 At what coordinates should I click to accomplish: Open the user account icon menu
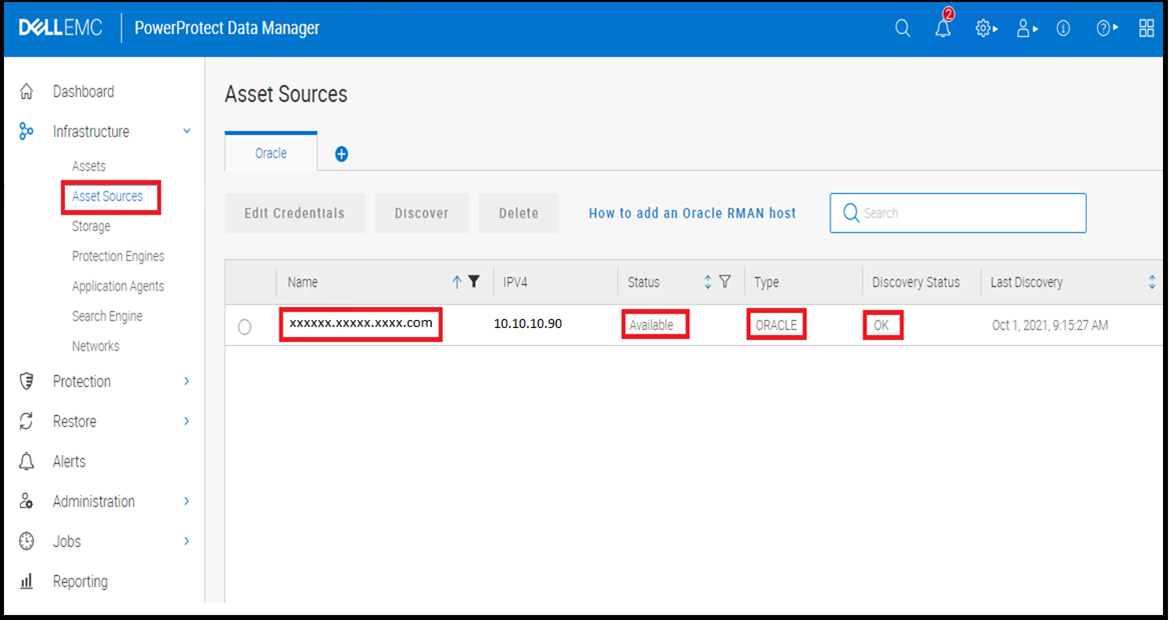tap(1027, 28)
